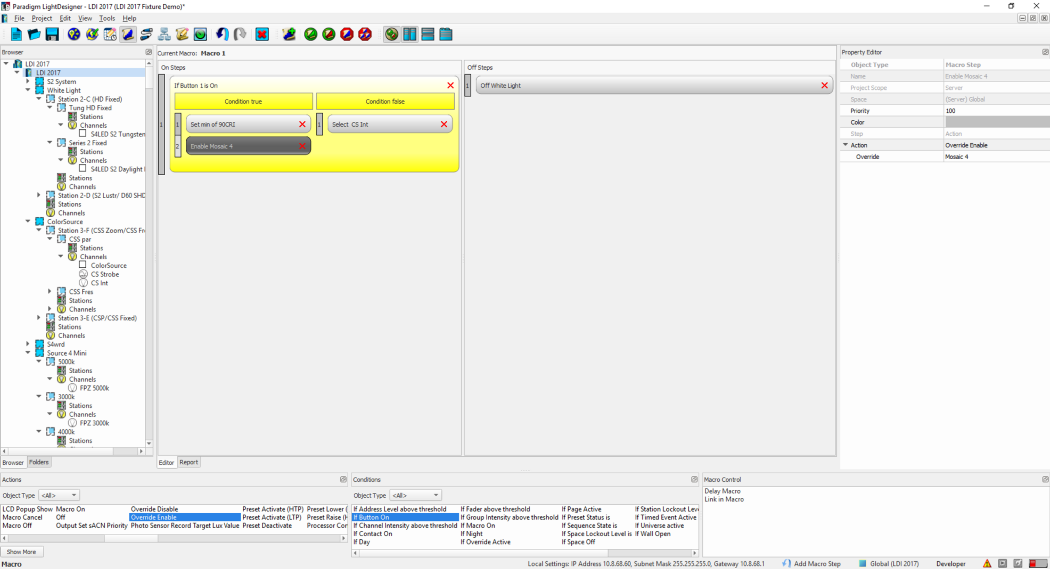The image size is (1050, 569).
Task: Expand the S2 System tree node
Action: 28,81
